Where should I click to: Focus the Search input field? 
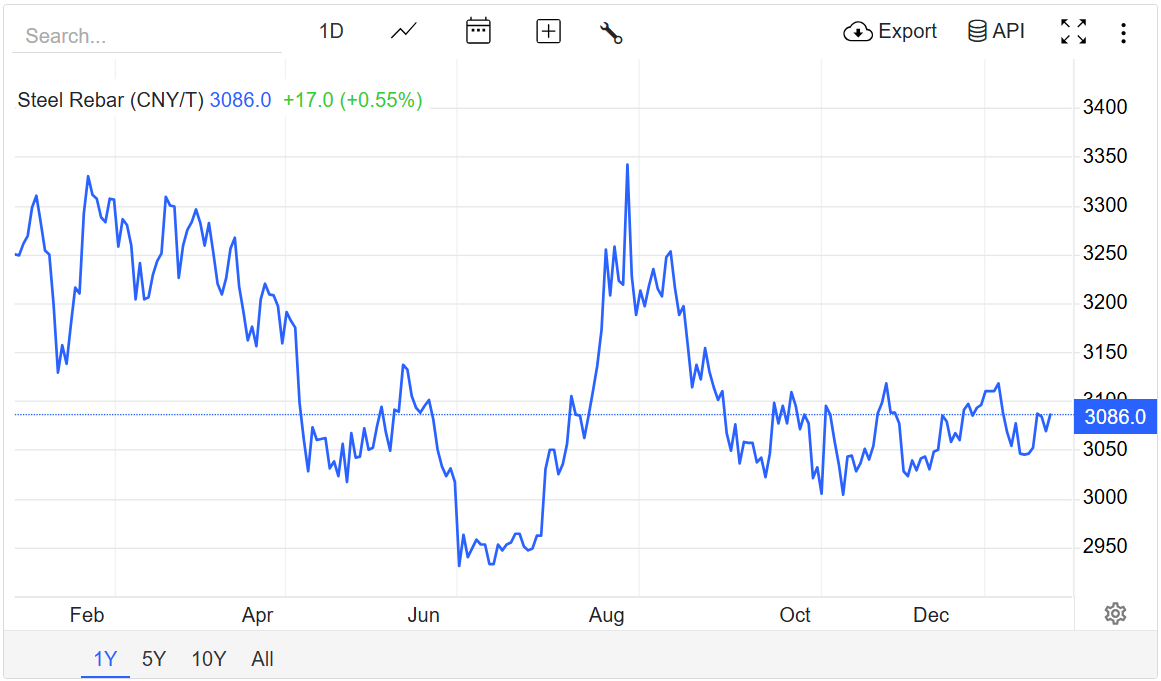147,36
